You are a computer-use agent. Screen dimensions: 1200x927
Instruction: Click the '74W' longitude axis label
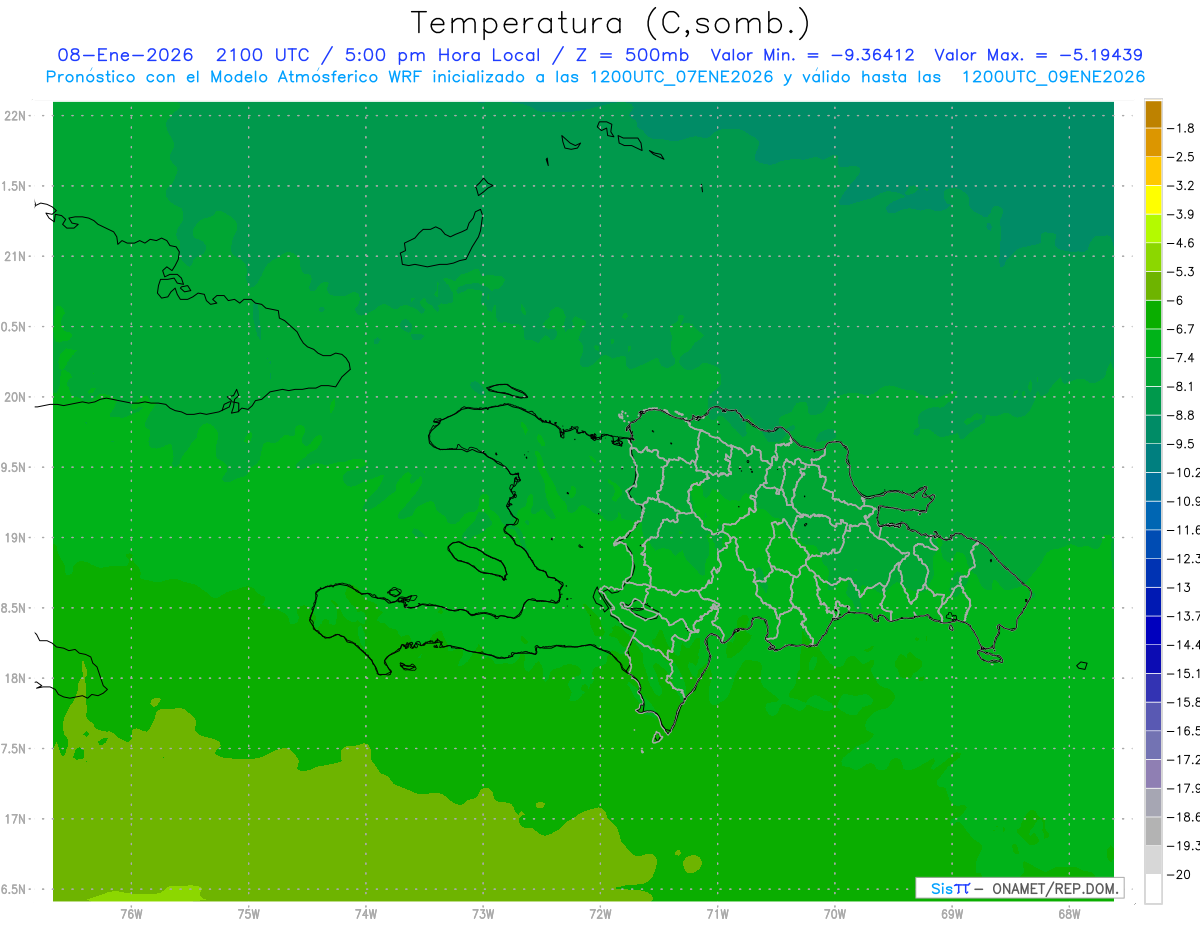pos(366,914)
